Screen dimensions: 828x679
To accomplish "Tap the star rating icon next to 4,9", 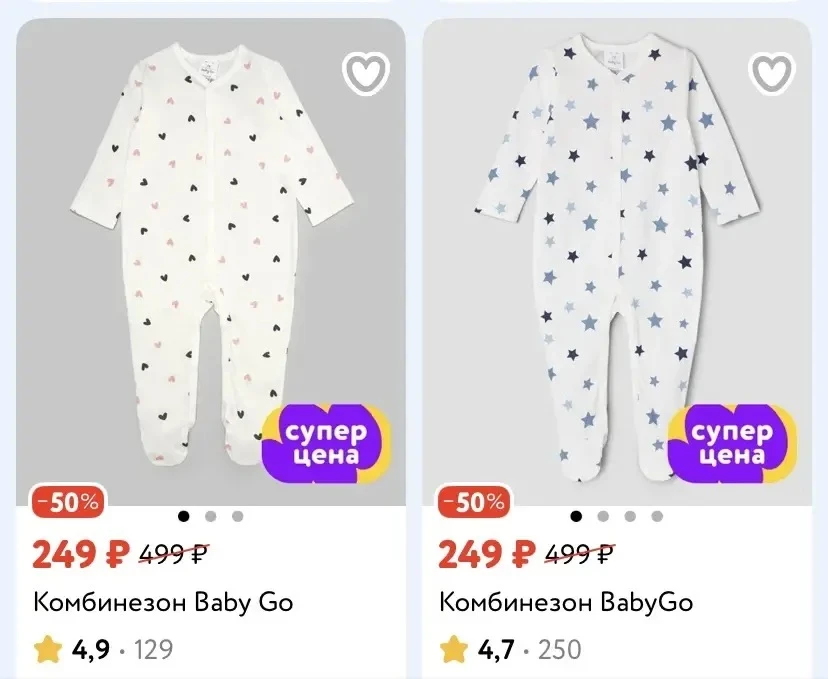I will point(48,649).
